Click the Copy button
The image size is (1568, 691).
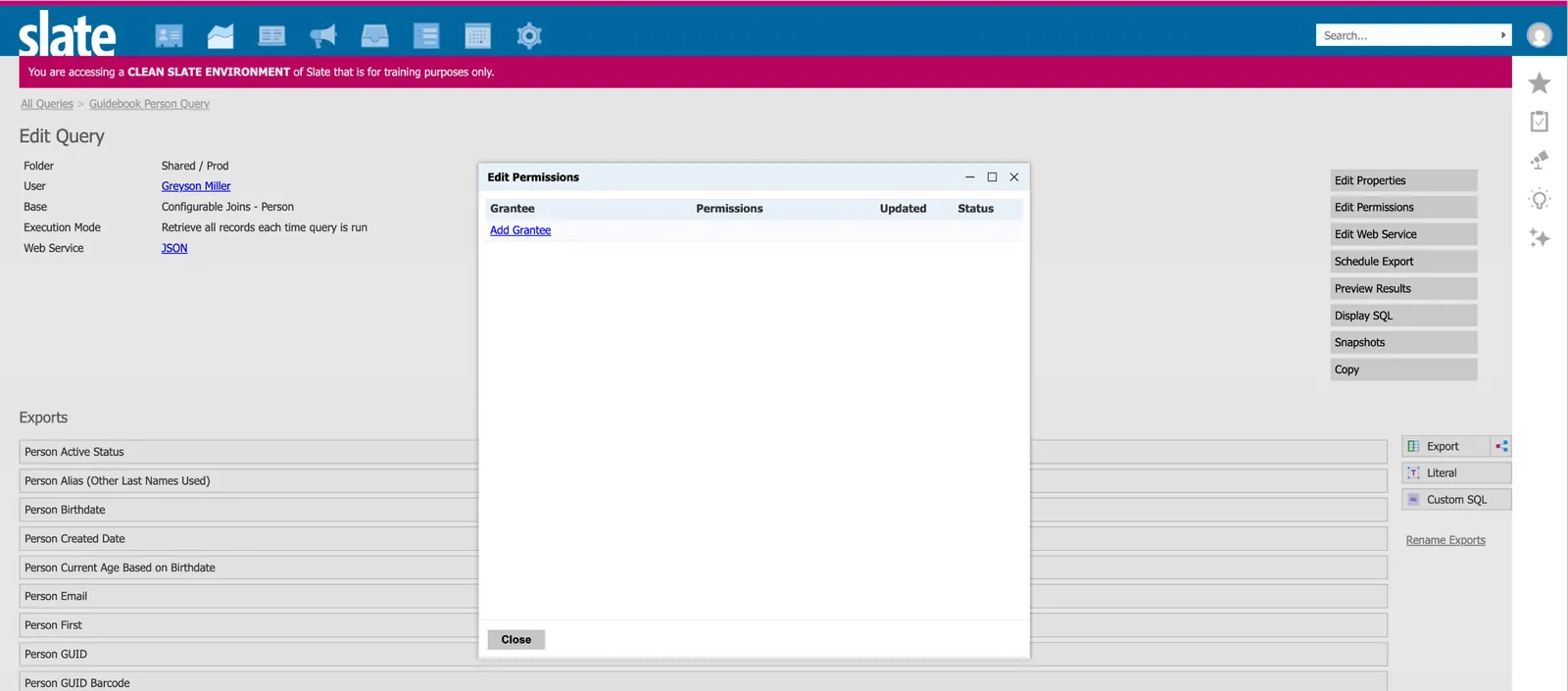pyautogui.click(x=1403, y=370)
